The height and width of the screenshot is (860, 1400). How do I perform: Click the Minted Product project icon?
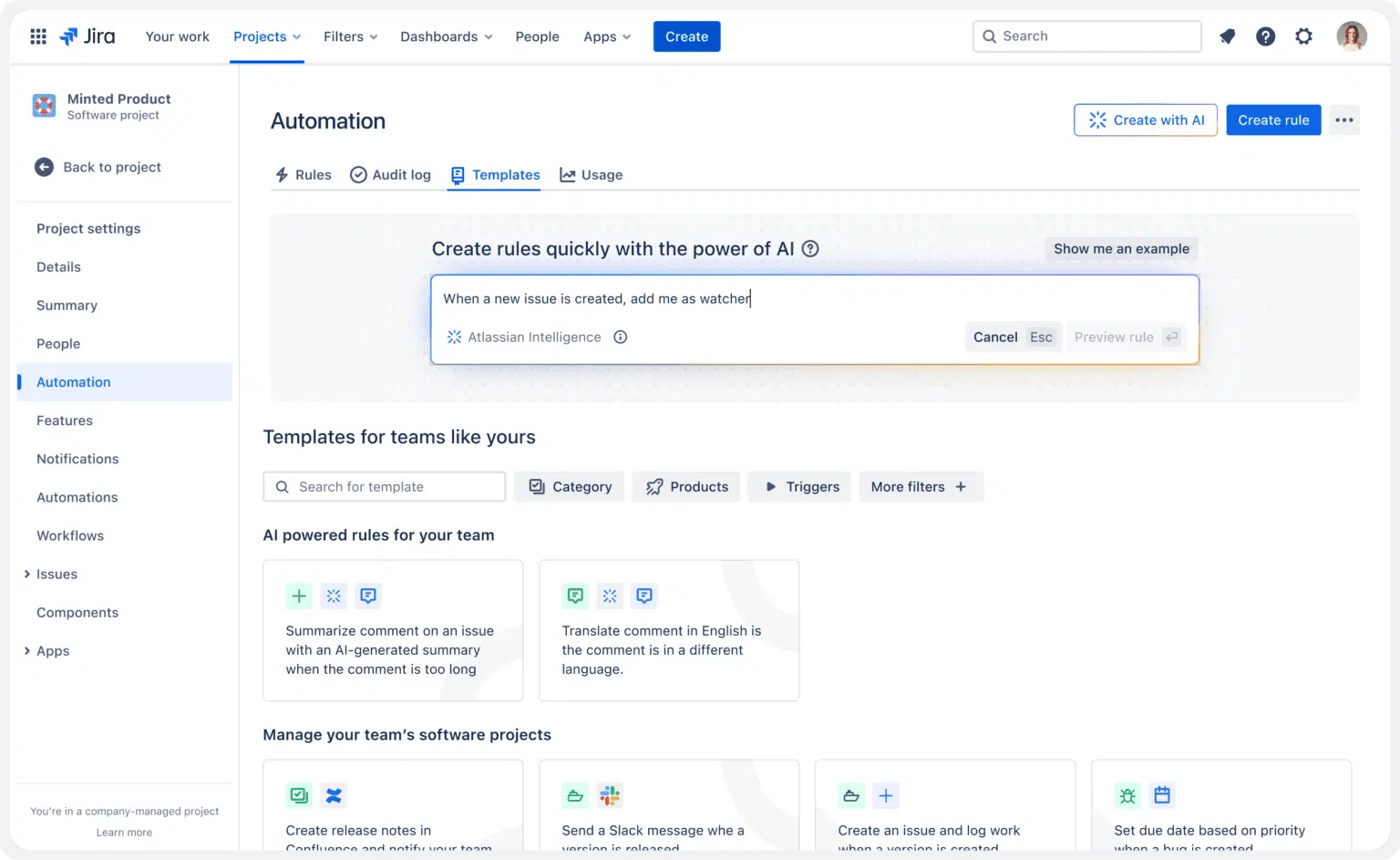pos(44,106)
